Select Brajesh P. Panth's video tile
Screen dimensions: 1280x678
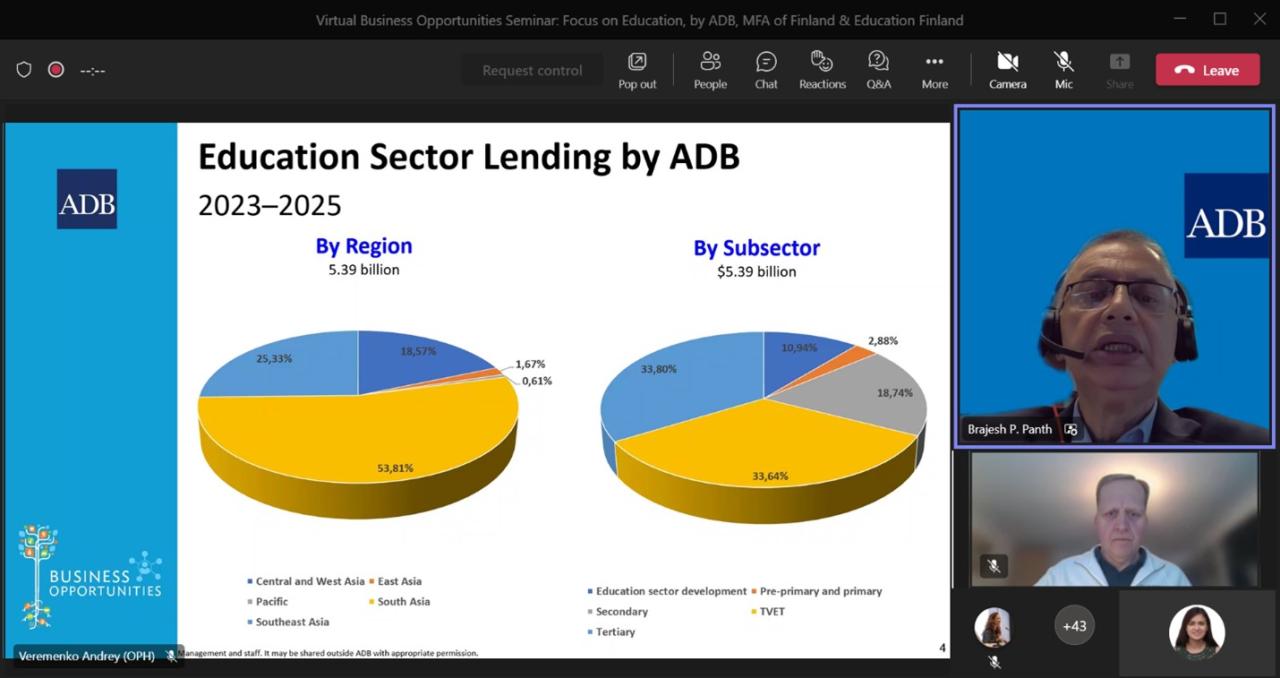1114,276
